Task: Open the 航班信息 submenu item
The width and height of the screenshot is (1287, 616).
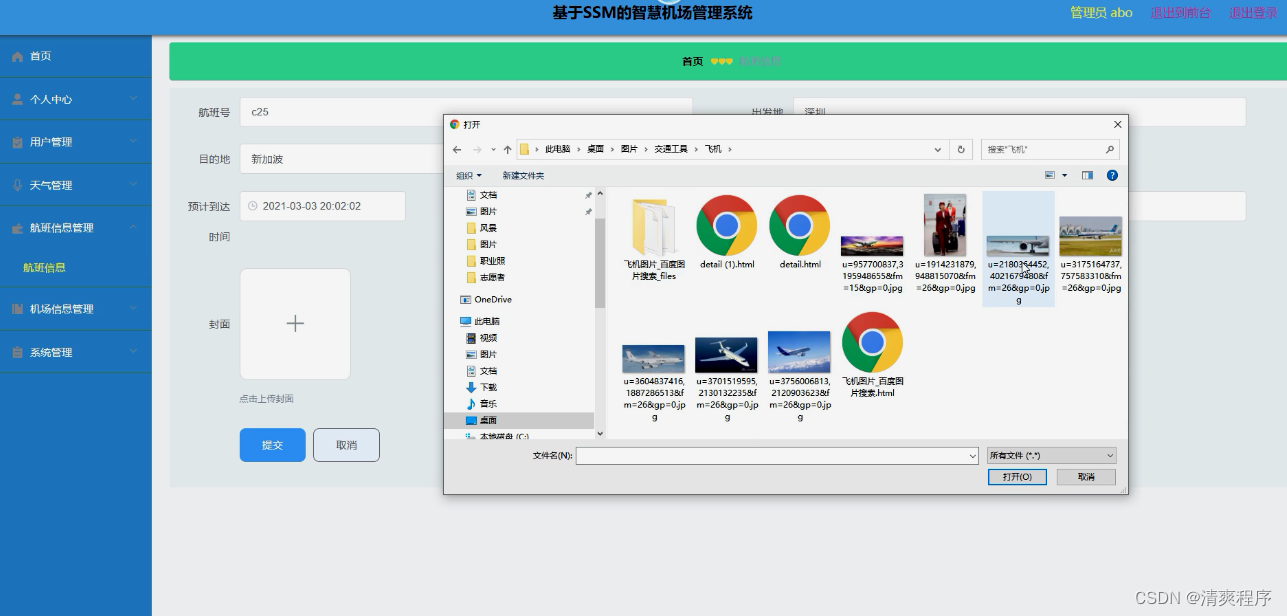Action: click(44, 268)
